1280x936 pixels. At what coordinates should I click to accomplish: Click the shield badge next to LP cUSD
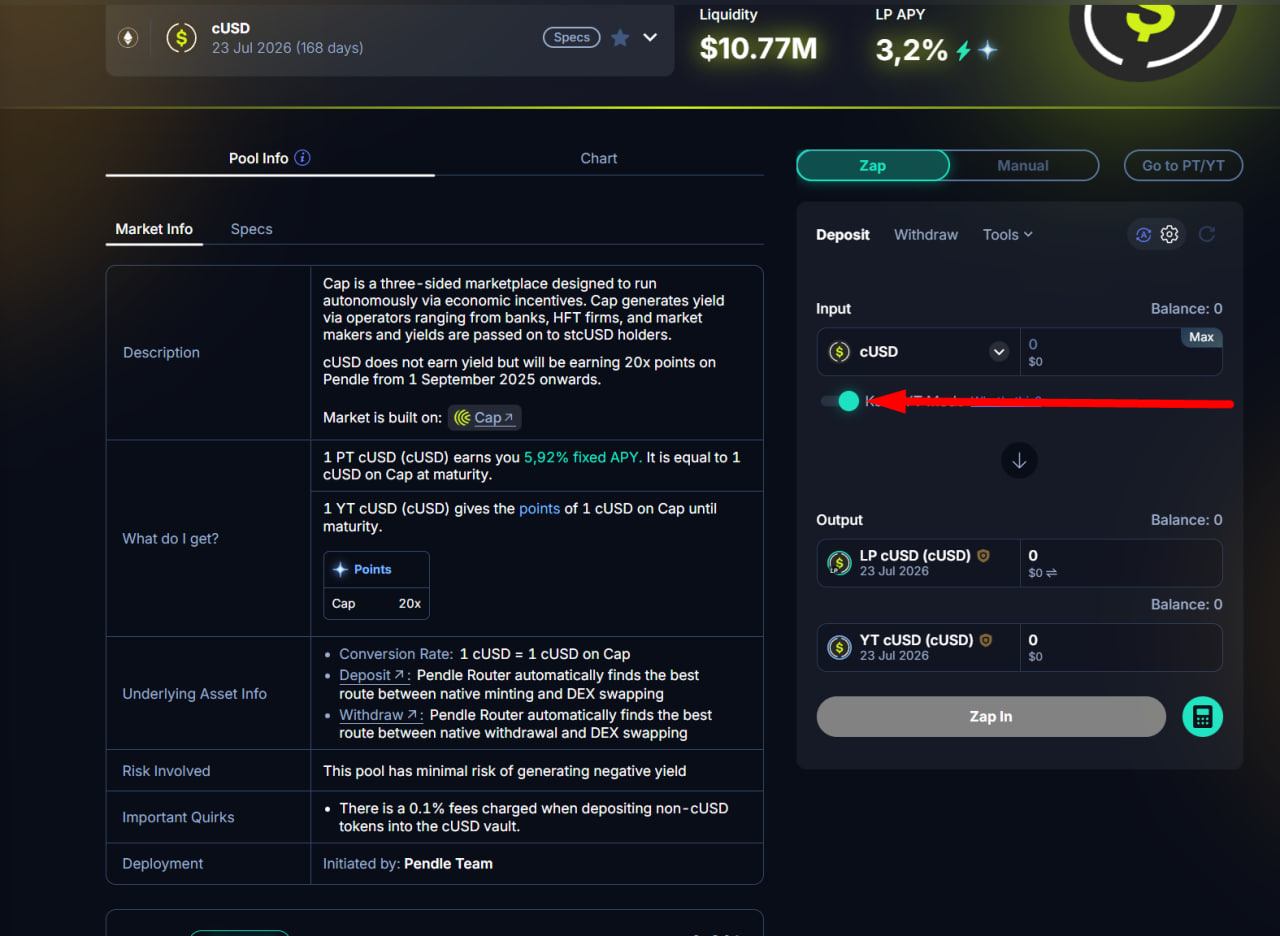click(983, 555)
